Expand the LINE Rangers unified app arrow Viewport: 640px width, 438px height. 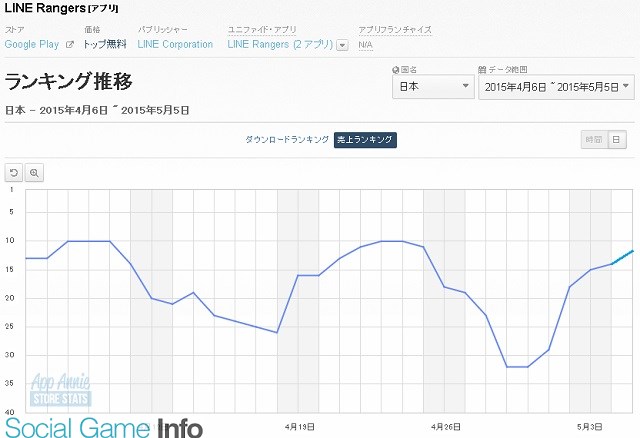(x=342, y=45)
